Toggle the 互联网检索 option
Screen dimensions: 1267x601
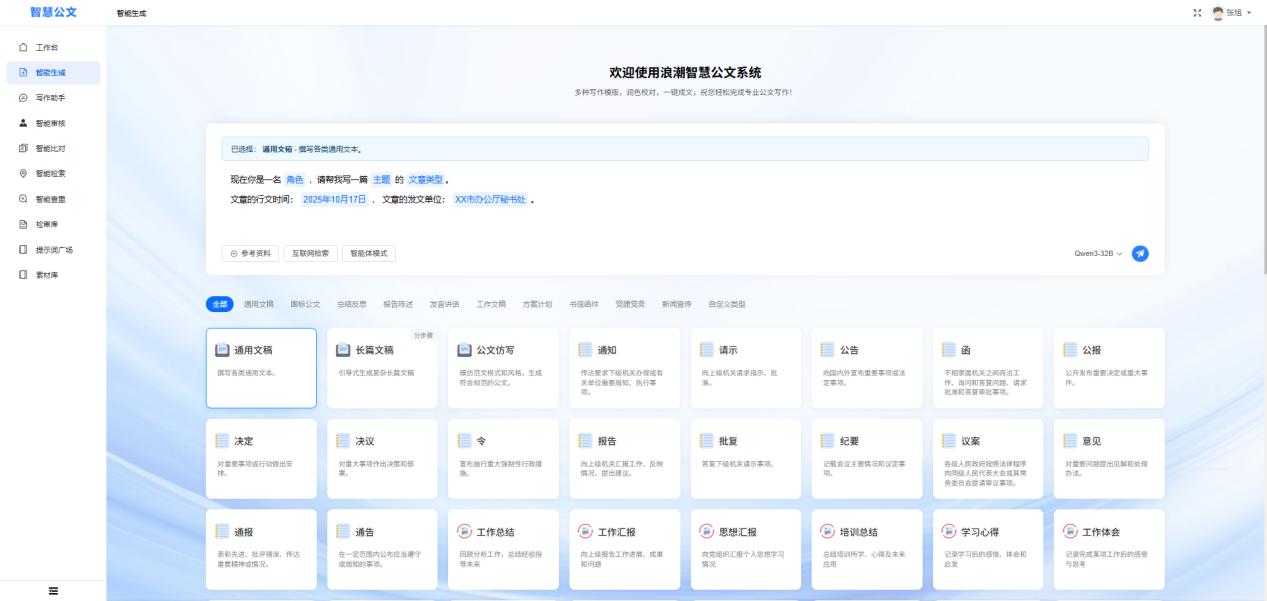tap(311, 253)
